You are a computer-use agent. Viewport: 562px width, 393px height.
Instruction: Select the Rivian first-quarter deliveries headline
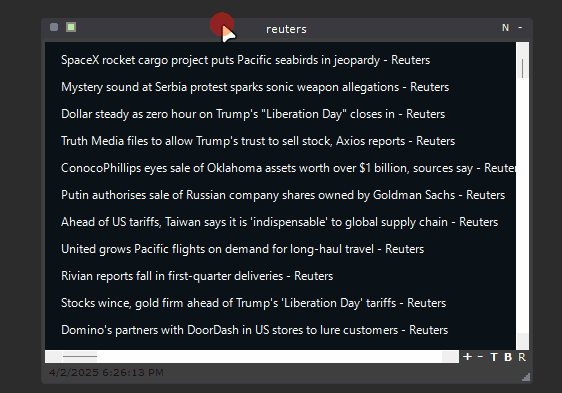tap(197, 276)
